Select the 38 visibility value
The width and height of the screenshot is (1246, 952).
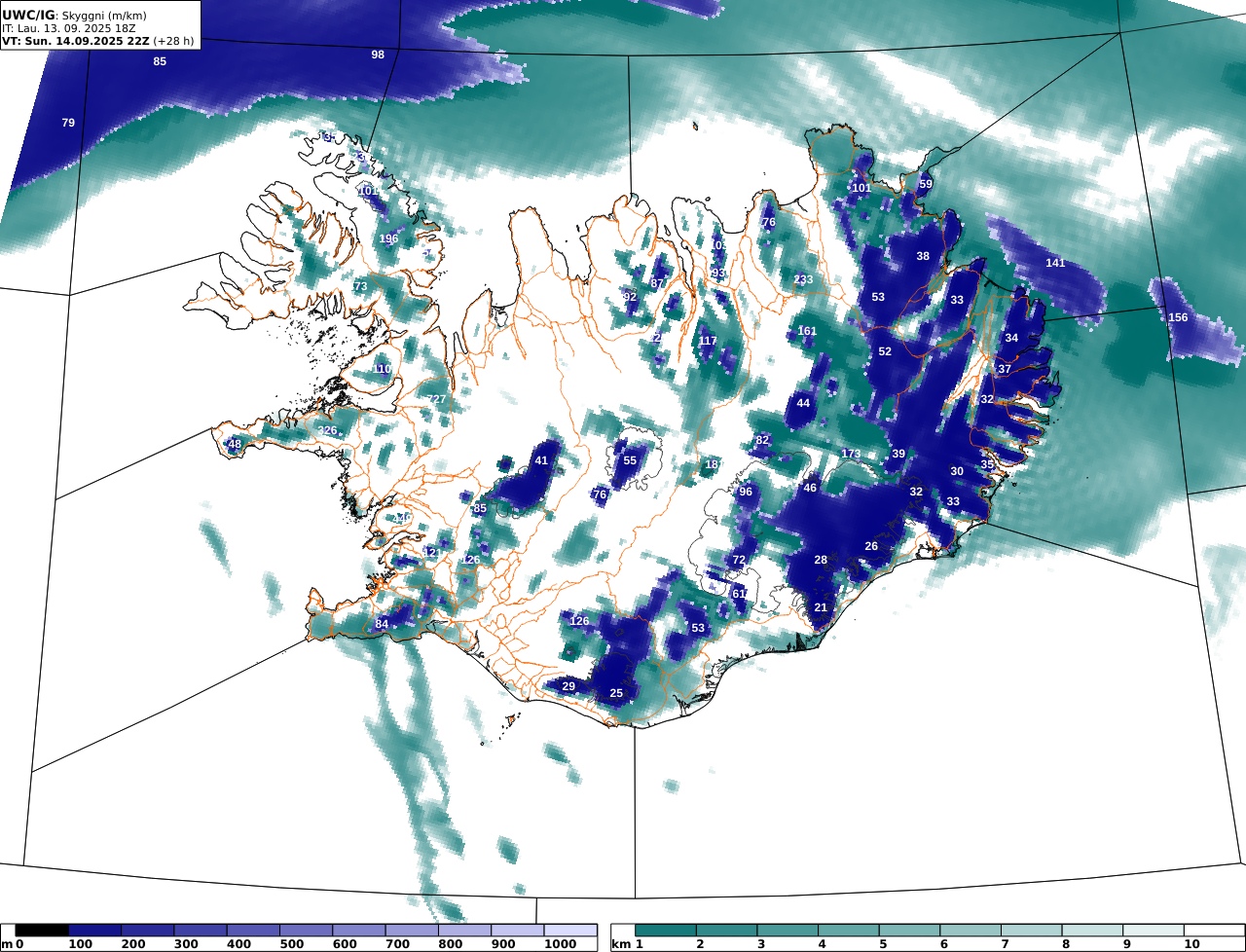[923, 256]
